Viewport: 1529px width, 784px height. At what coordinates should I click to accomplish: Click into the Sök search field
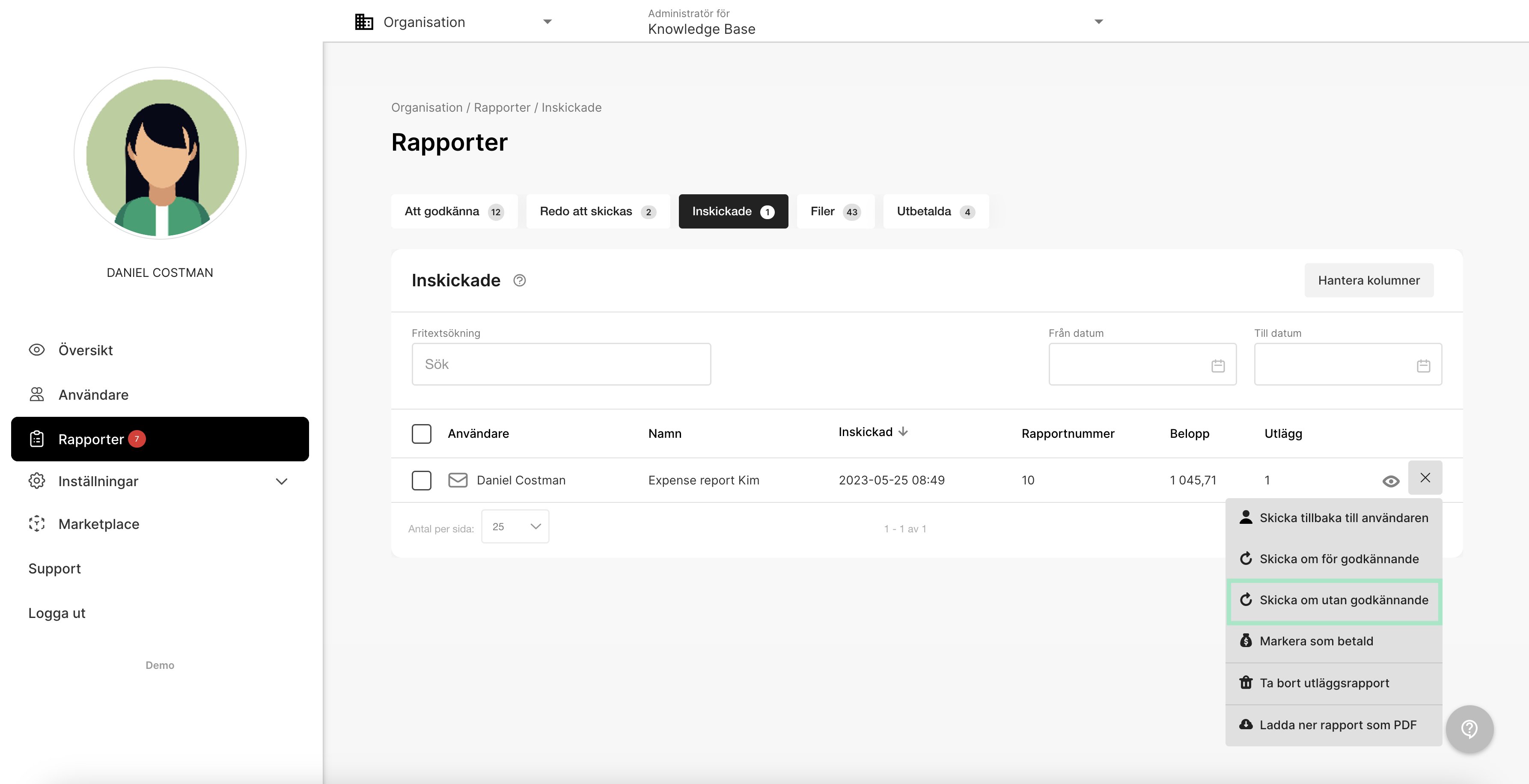coord(562,365)
